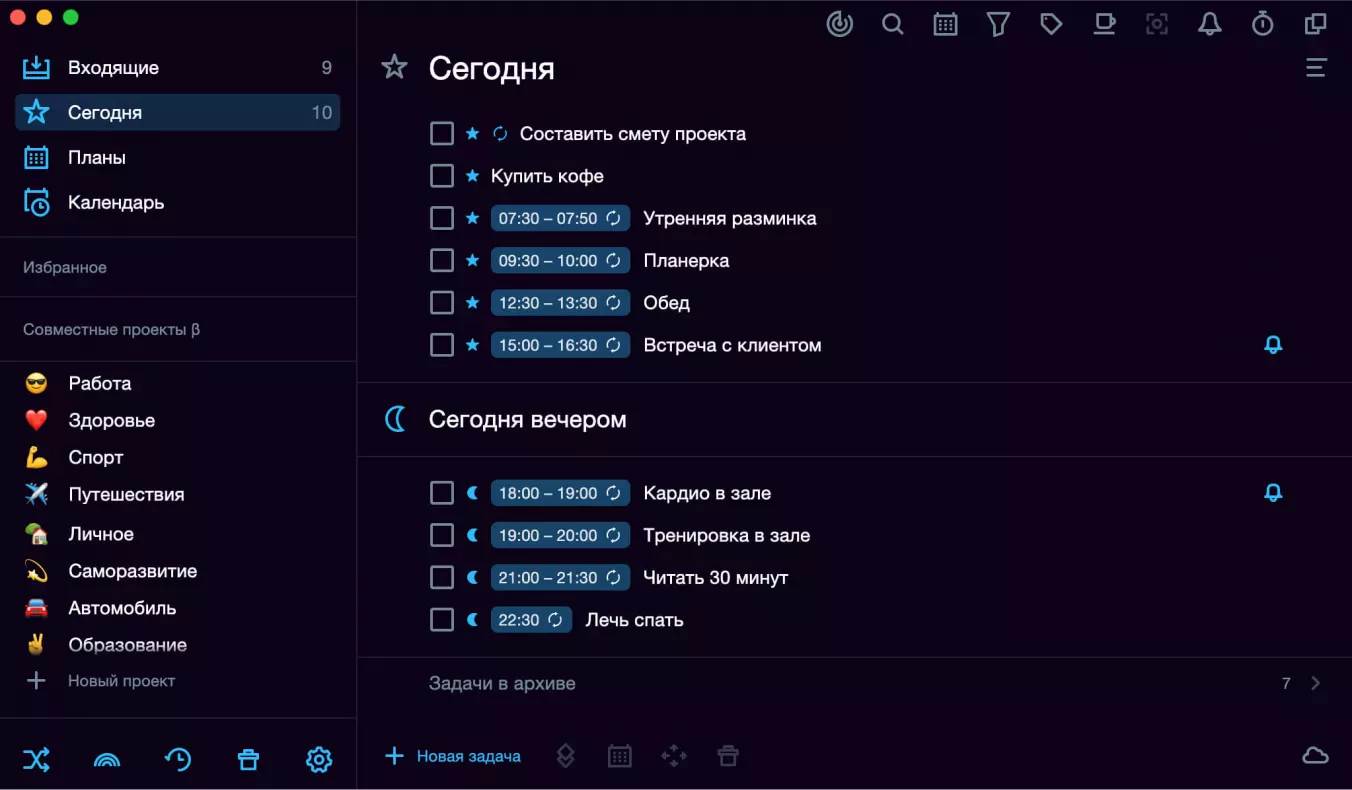Open the tags icon in top toolbar

[x=1051, y=24]
